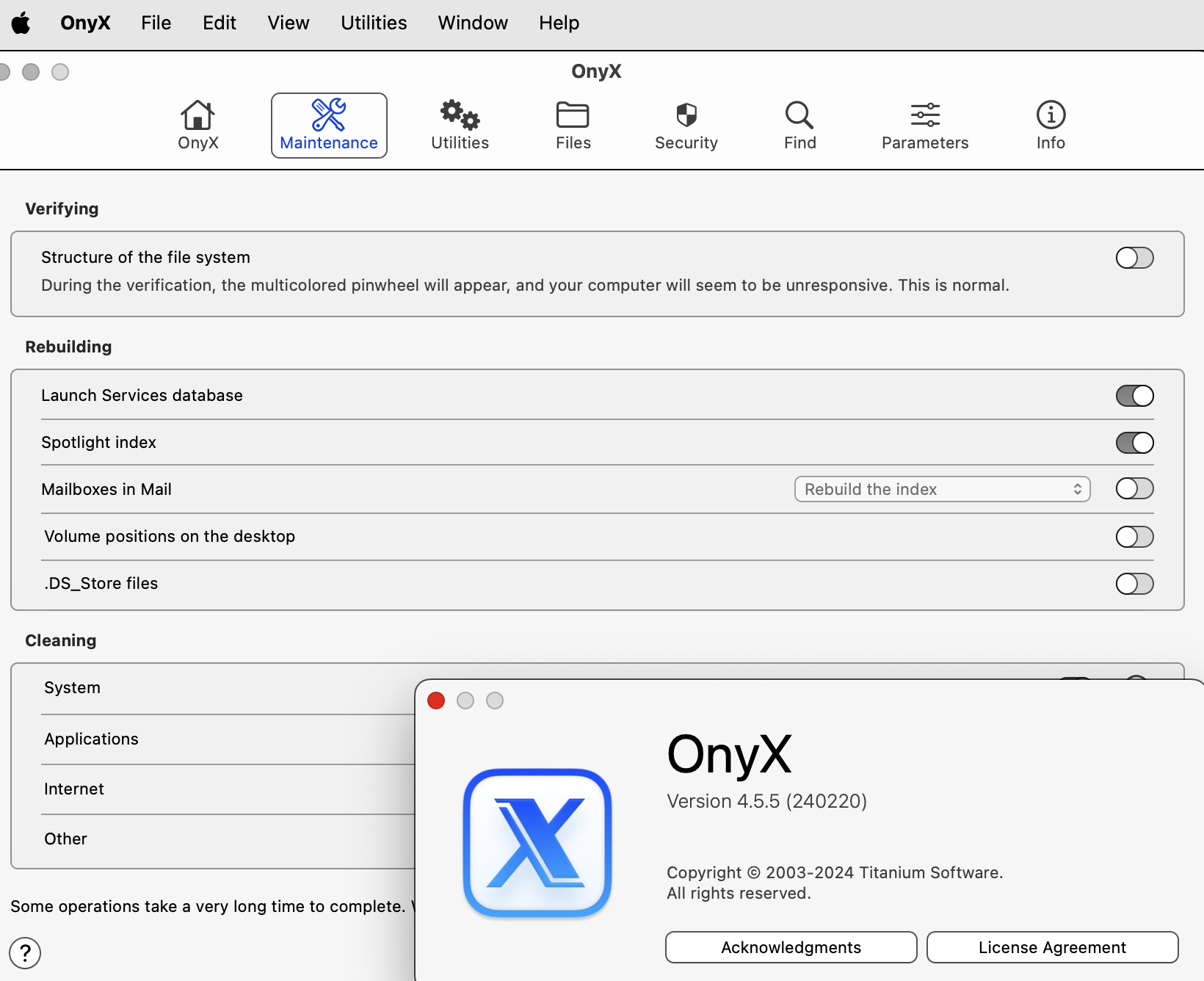Image resolution: width=1204 pixels, height=981 pixels.
Task: Click the Cleaning section heading
Action: tap(60, 640)
